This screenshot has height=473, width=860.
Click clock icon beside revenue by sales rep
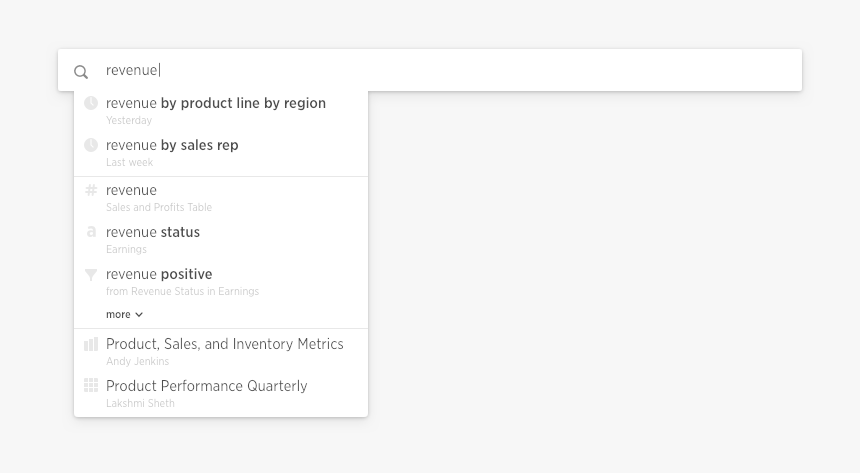tap(91, 145)
